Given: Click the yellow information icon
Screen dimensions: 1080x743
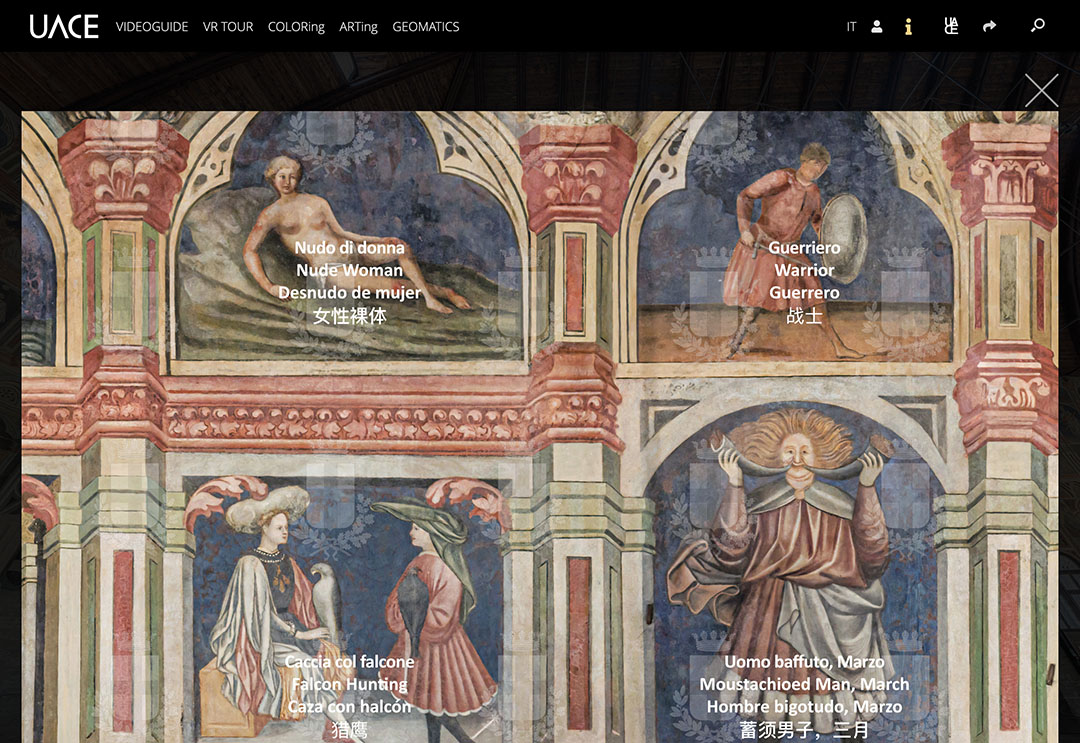Looking at the screenshot, I should coord(908,27).
